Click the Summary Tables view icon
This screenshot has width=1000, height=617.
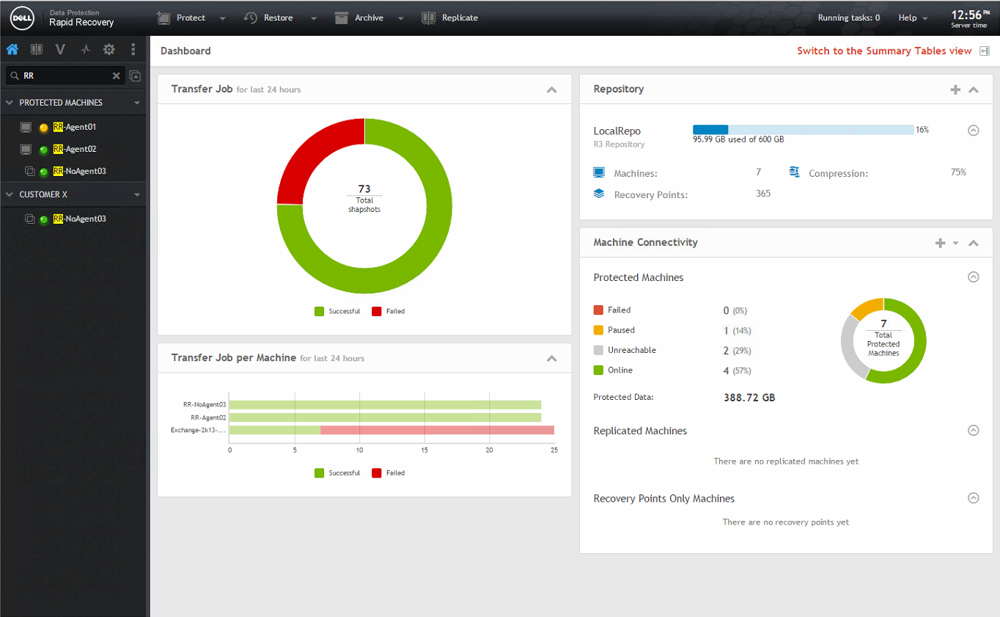click(985, 50)
